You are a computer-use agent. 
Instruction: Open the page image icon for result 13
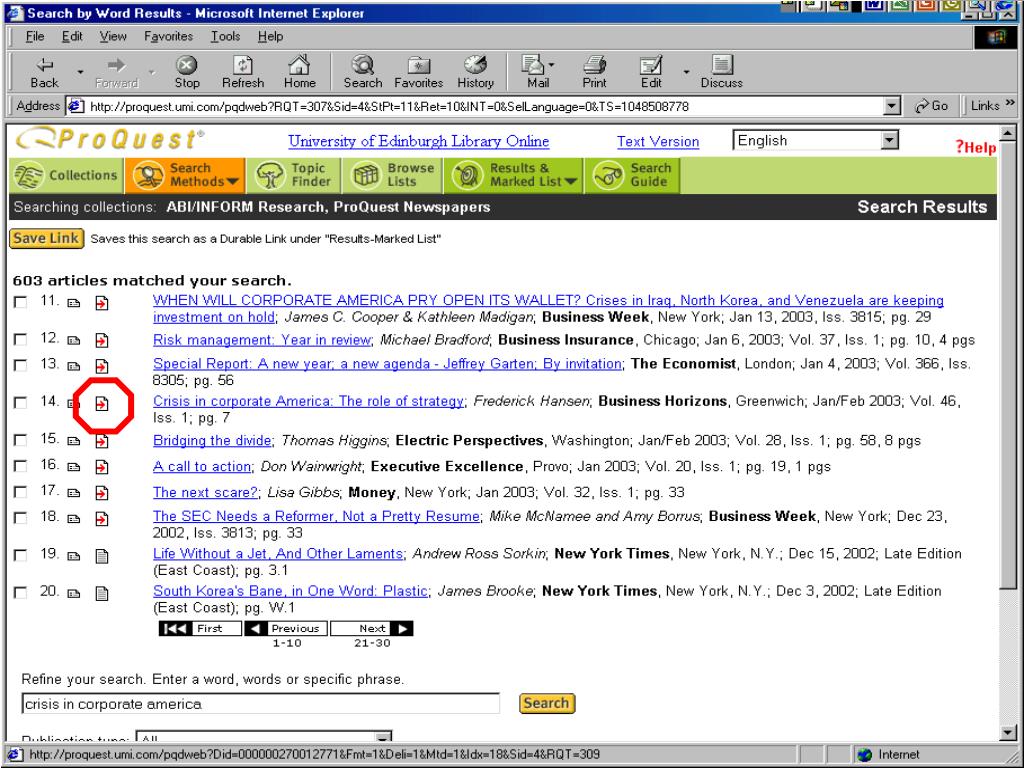point(102,366)
